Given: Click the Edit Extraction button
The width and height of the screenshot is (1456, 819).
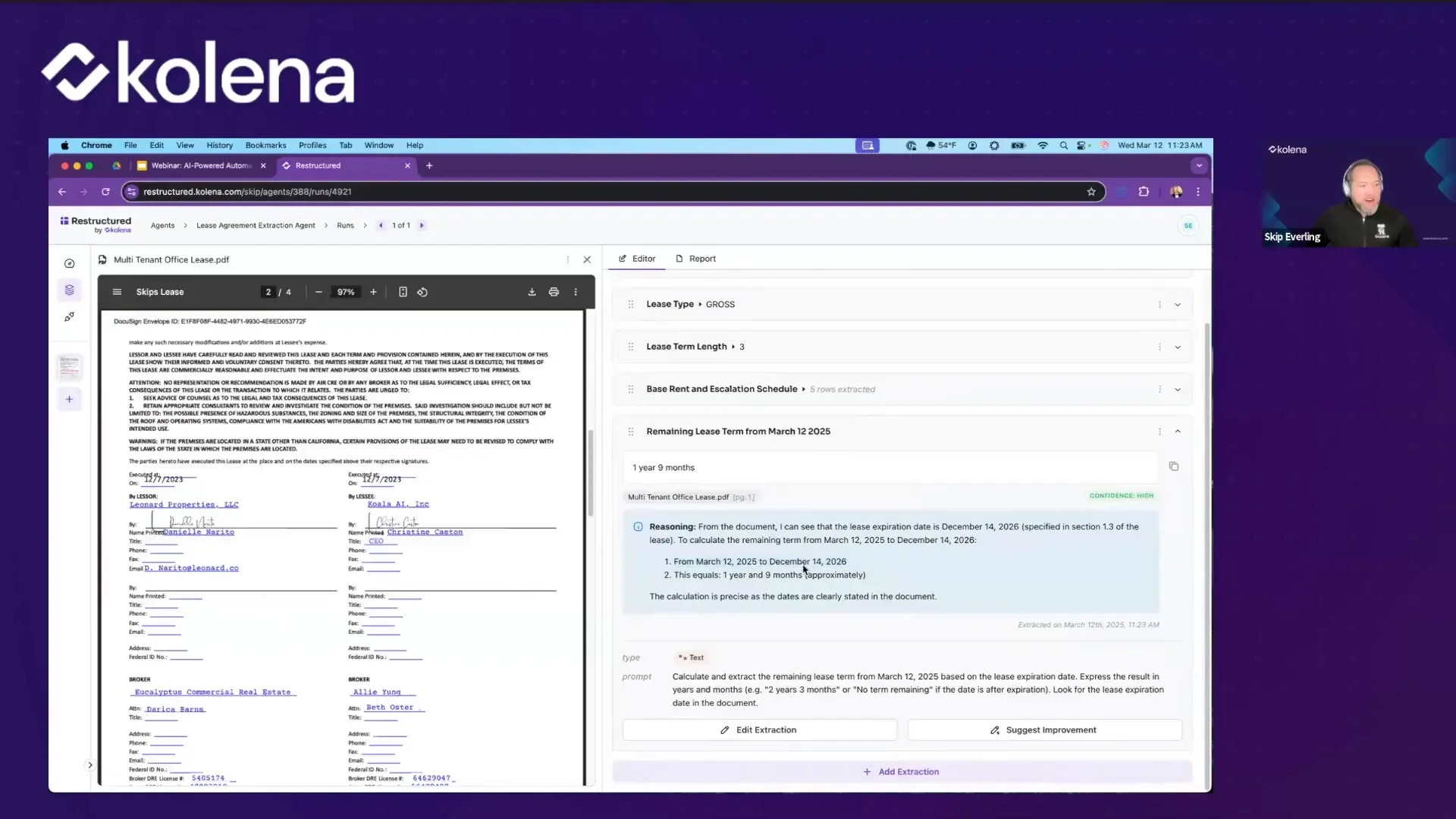Looking at the screenshot, I should tap(759, 730).
